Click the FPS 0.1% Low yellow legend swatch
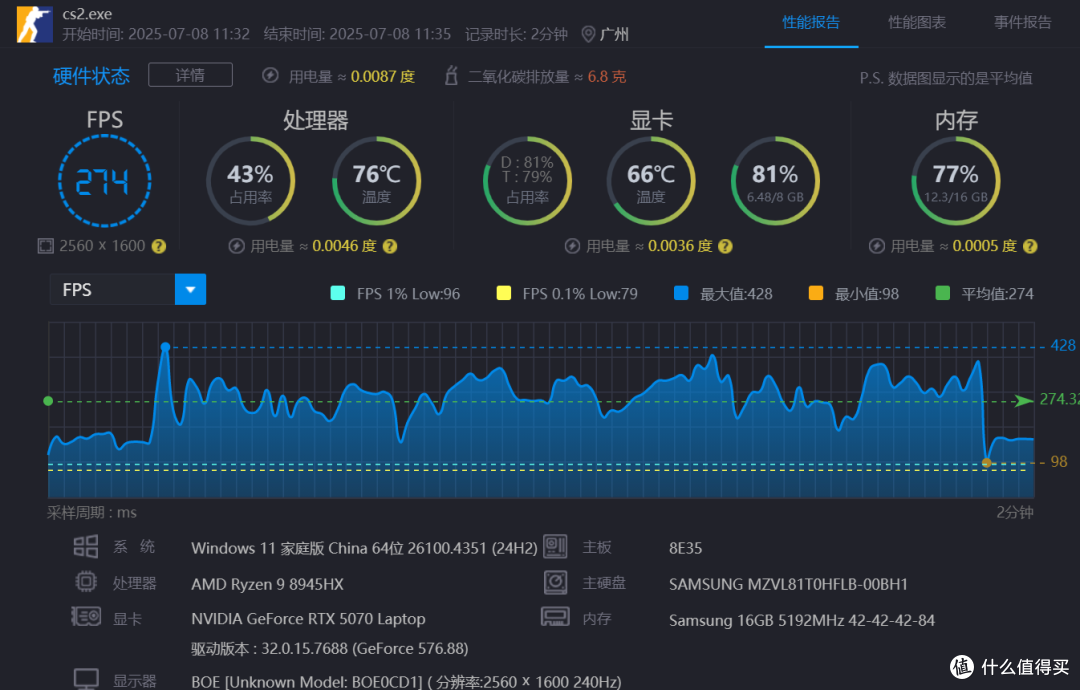This screenshot has width=1080, height=690. 503,293
